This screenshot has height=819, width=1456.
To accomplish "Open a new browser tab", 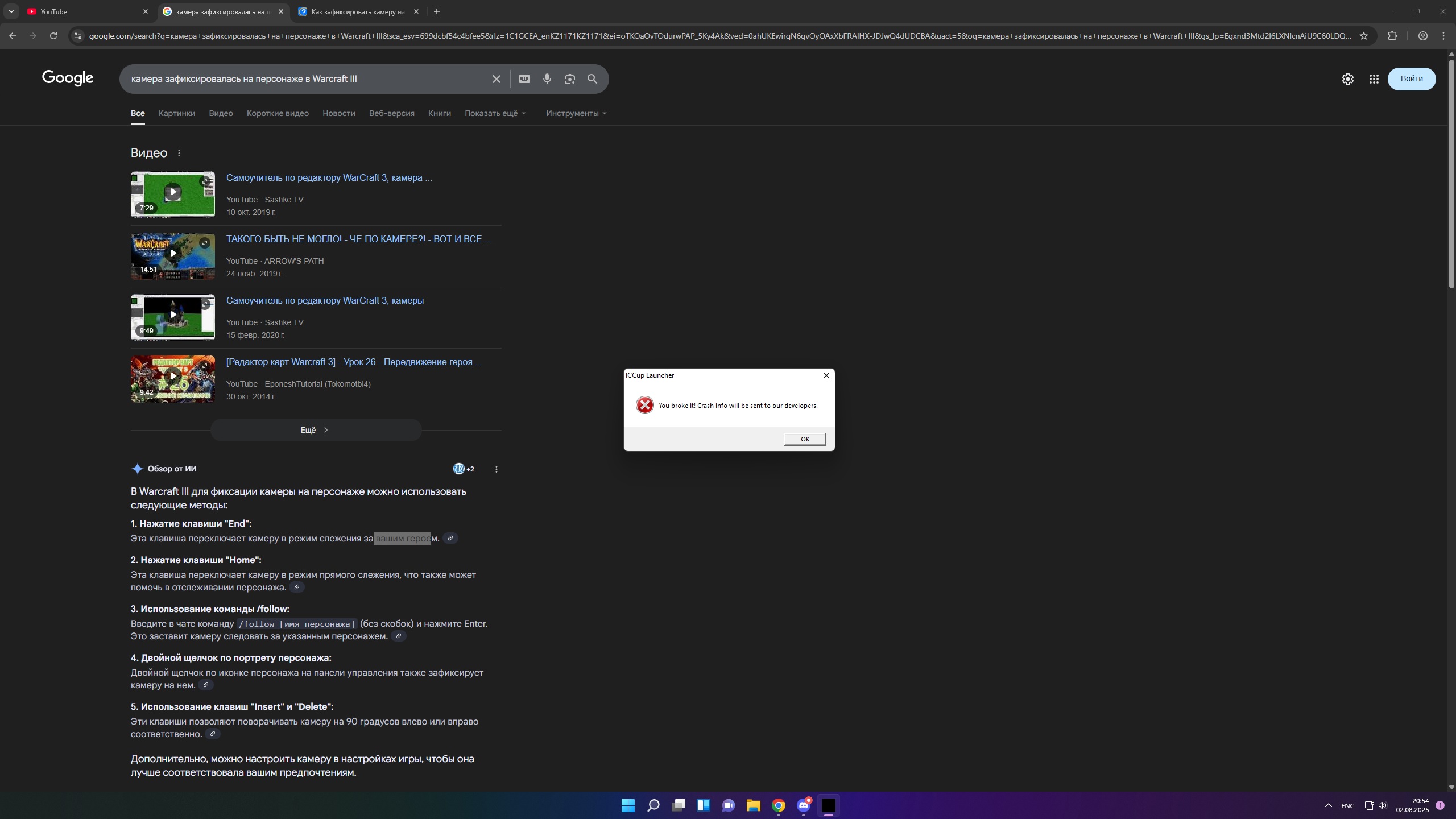I will pos(436,11).
